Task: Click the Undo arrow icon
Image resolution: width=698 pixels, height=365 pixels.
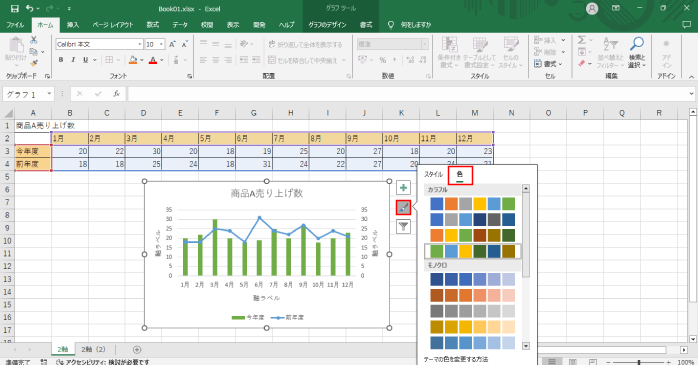Action: point(30,8)
